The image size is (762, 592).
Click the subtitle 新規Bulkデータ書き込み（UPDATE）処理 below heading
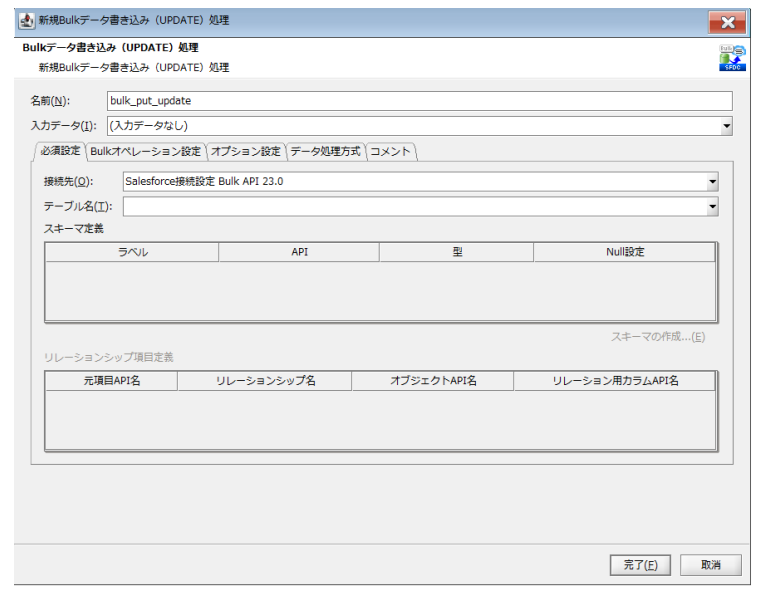click(134, 68)
